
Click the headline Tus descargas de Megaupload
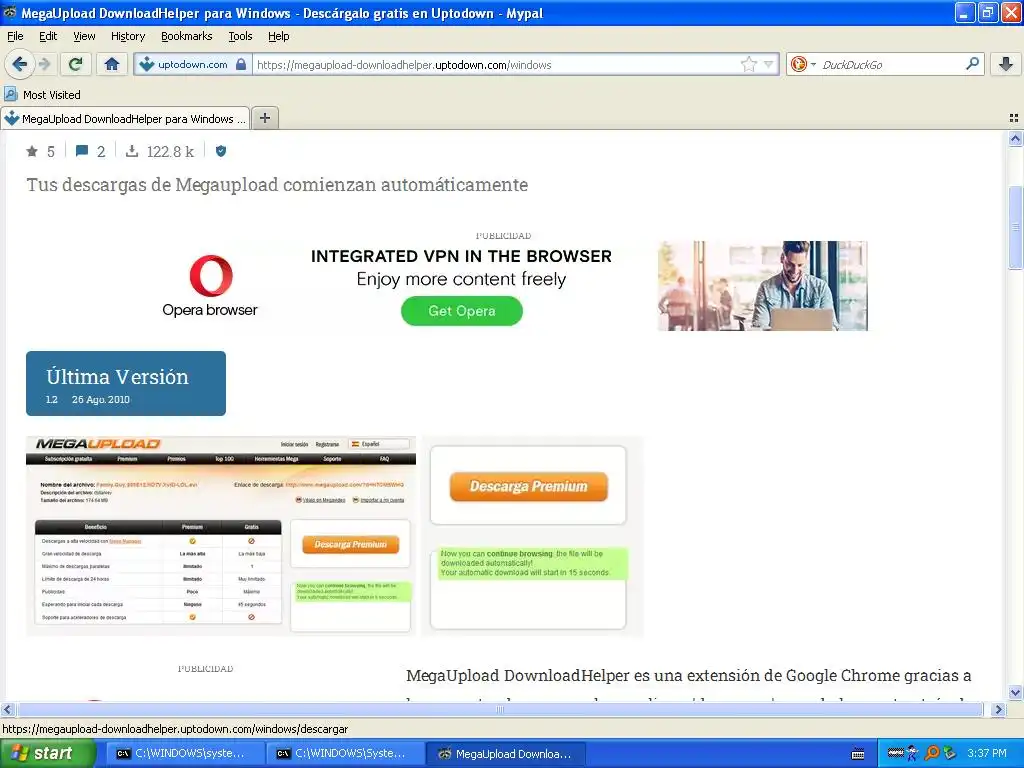click(277, 185)
